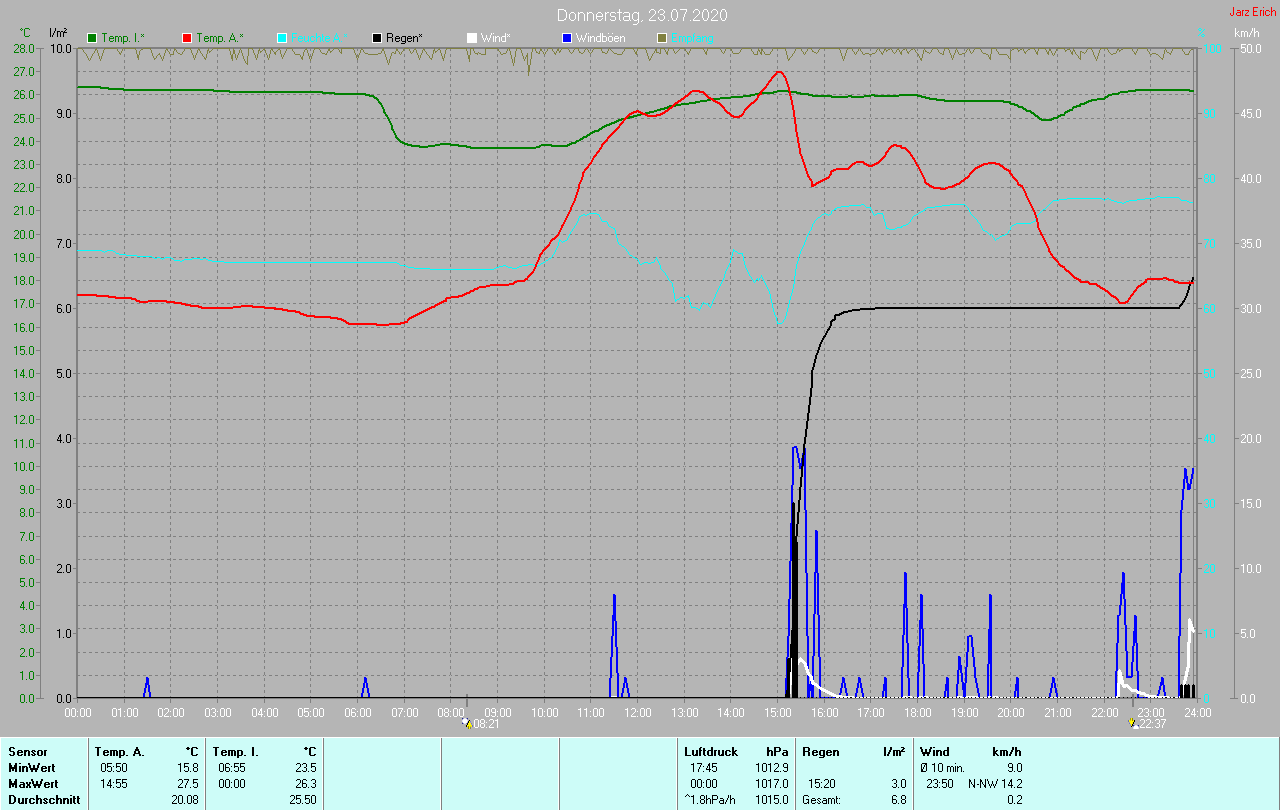Click the black Regen legend swatch

coord(377,38)
